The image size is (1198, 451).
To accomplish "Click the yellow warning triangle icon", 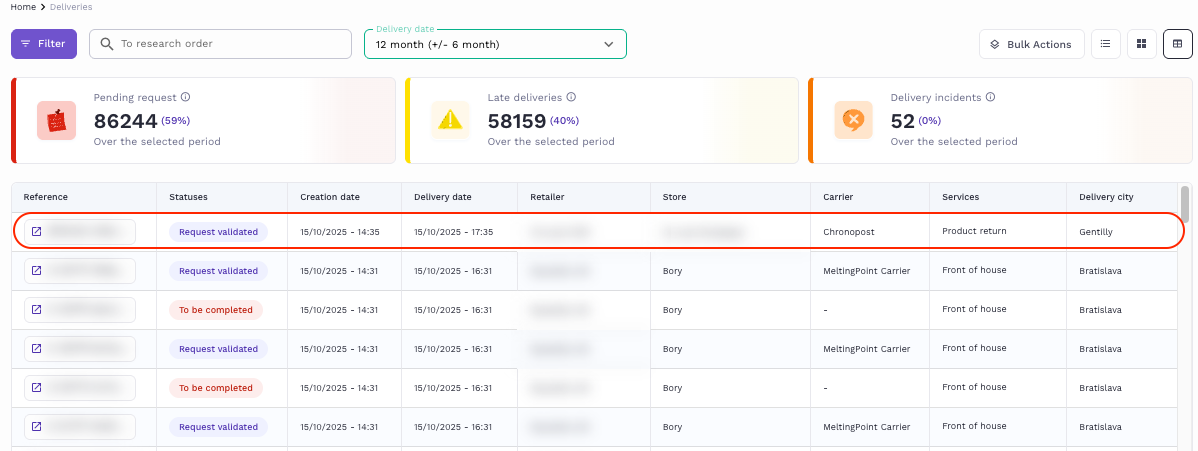I will pyautogui.click(x=450, y=120).
